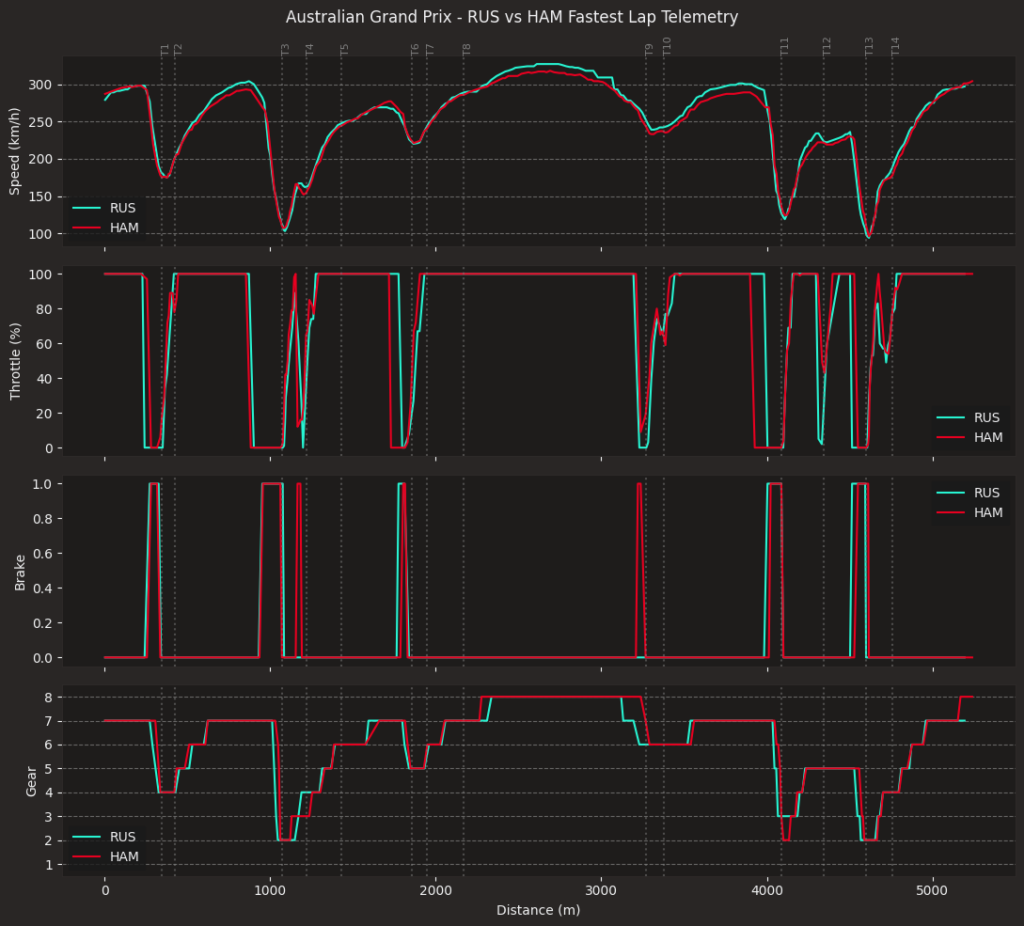
Task: Click the Distance (m) x-axis label
Action: (538, 910)
